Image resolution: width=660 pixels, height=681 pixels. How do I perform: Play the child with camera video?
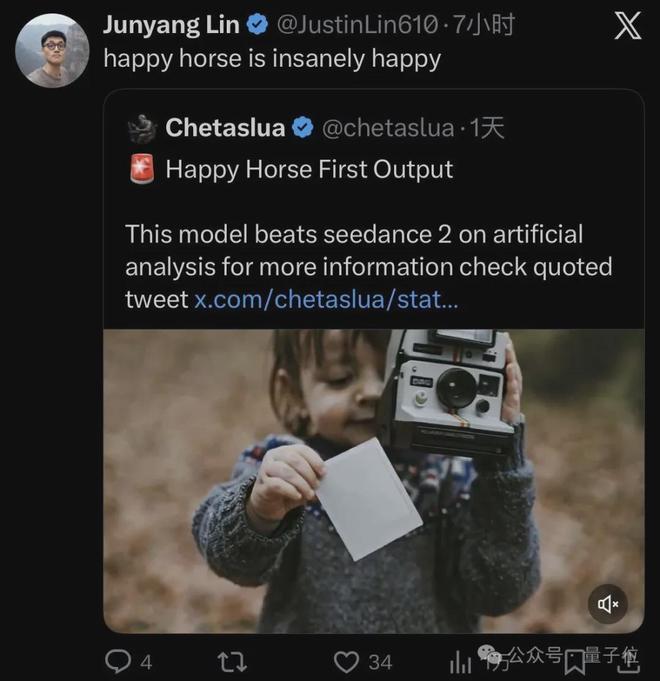373,480
